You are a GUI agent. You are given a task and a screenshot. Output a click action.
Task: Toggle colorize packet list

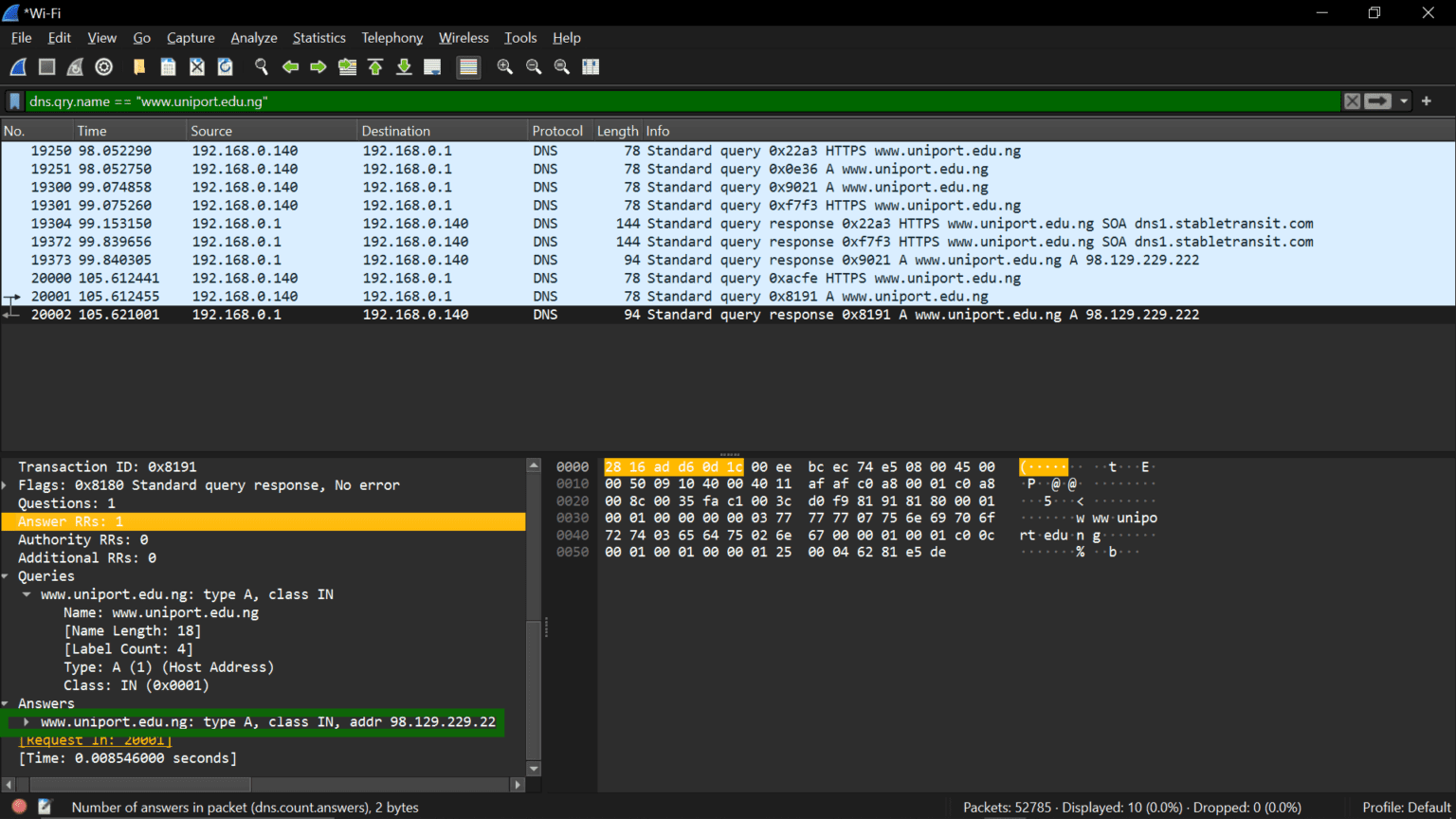pos(468,66)
